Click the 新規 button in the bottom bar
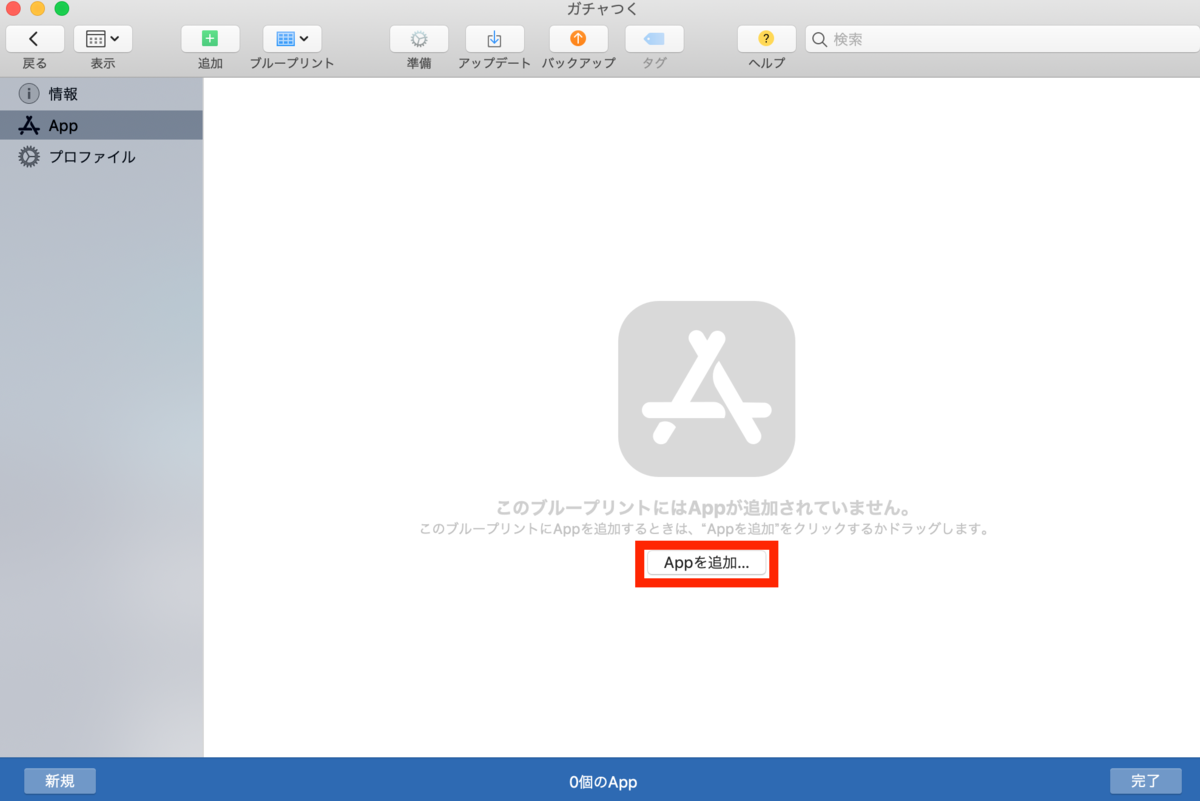1200x801 pixels. (x=60, y=781)
